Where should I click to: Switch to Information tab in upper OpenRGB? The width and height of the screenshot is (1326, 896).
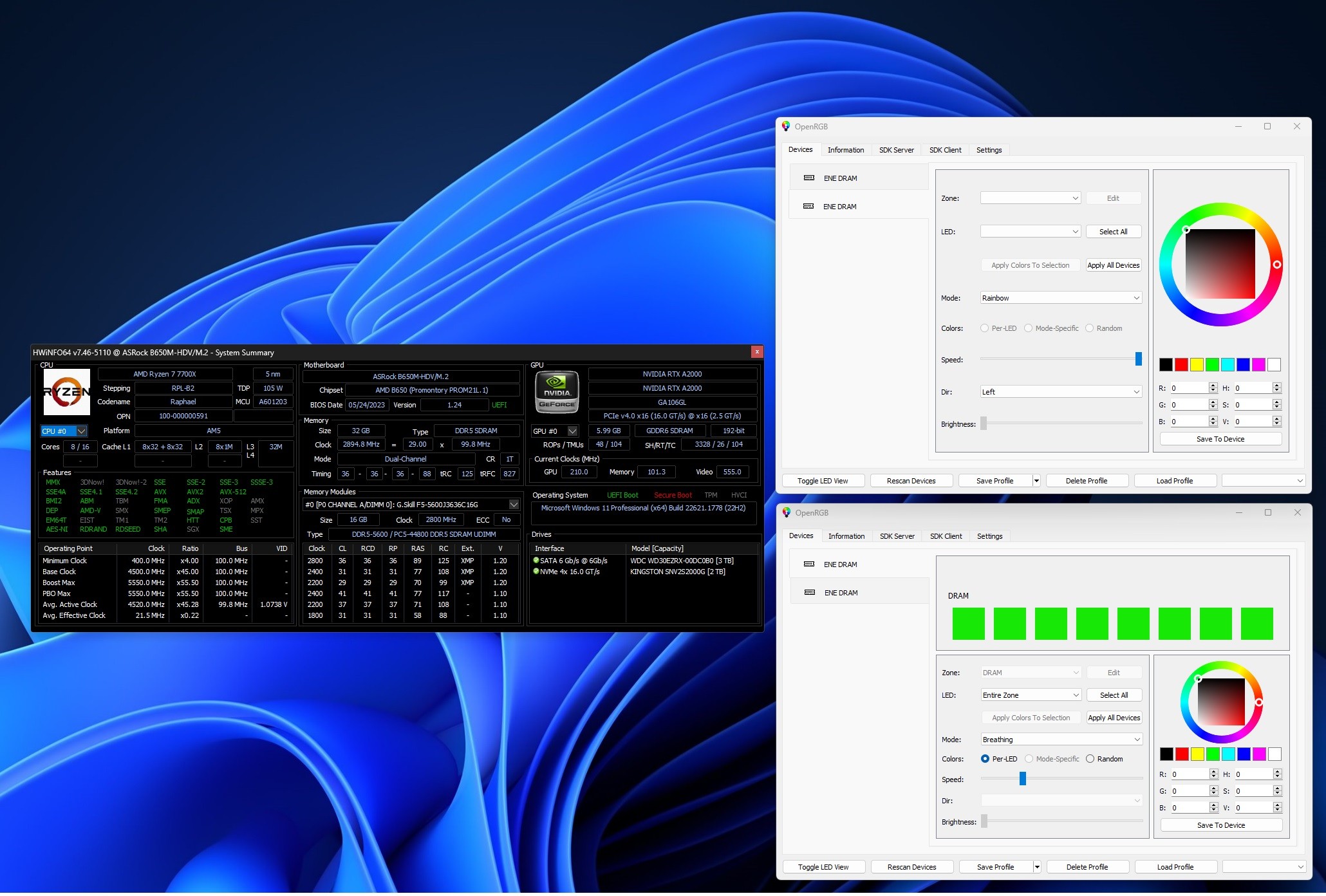(845, 150)
